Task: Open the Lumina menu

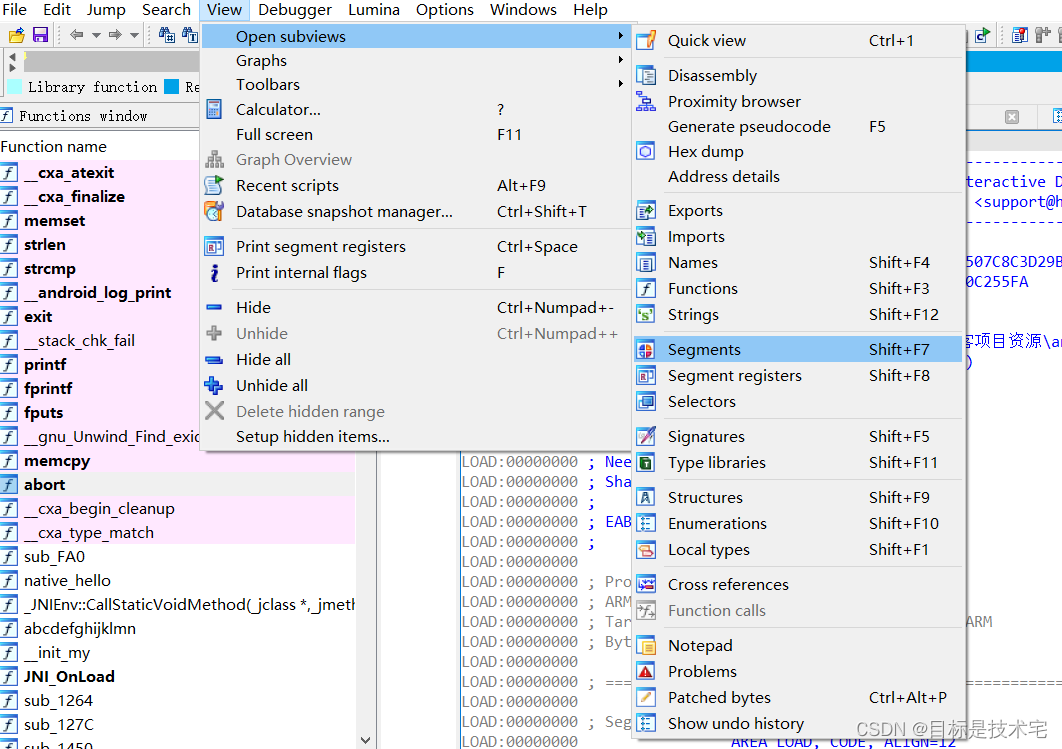Action: pos(374,10)
